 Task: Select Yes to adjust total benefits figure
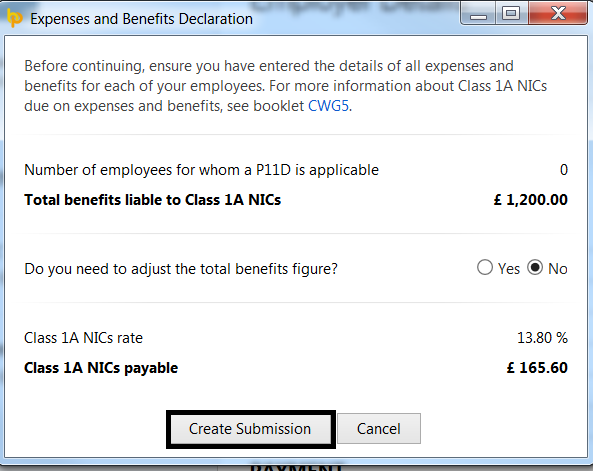tap(485, 267)
